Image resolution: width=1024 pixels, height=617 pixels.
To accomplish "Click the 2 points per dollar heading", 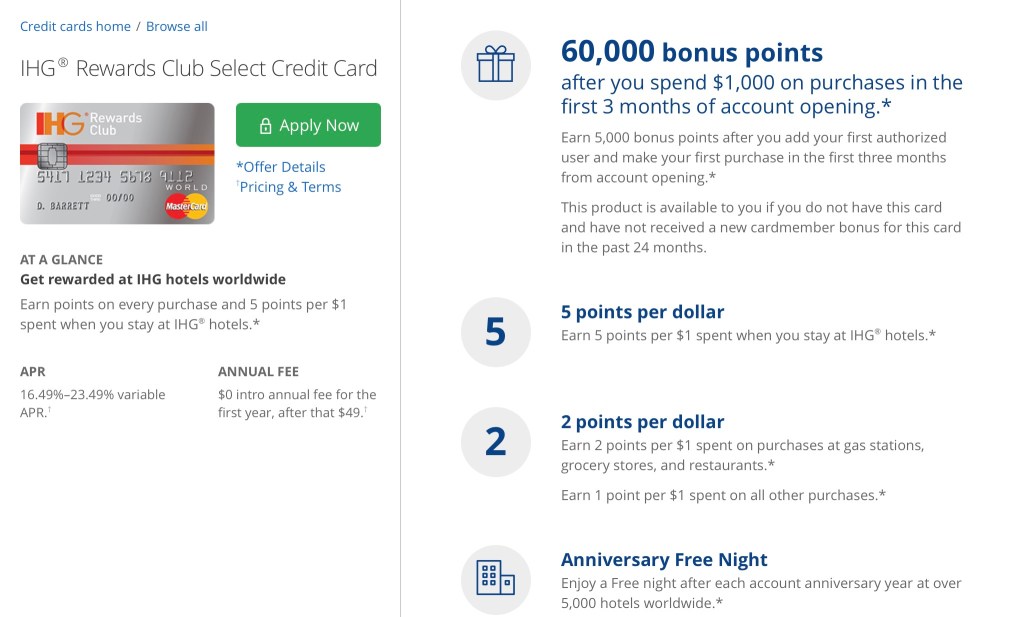I will (x=642, y=422).
